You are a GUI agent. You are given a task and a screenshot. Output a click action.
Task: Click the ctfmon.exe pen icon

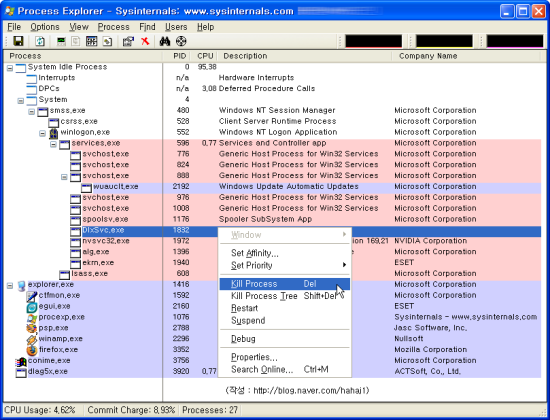click(x=32, y=296)
